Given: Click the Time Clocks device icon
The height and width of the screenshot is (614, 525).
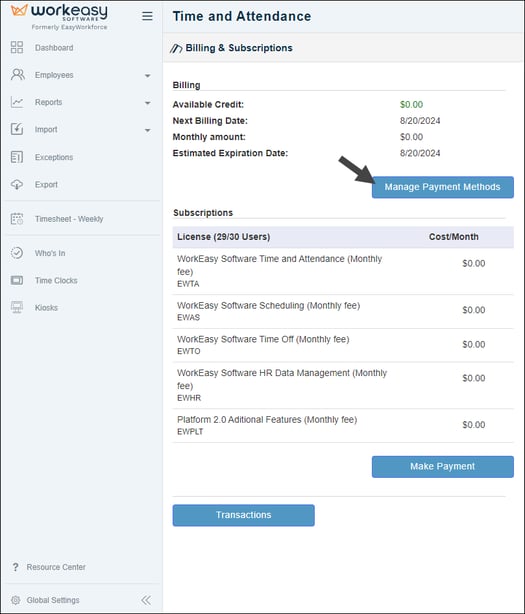Looking at the screenshot, I should coord(17,280).
